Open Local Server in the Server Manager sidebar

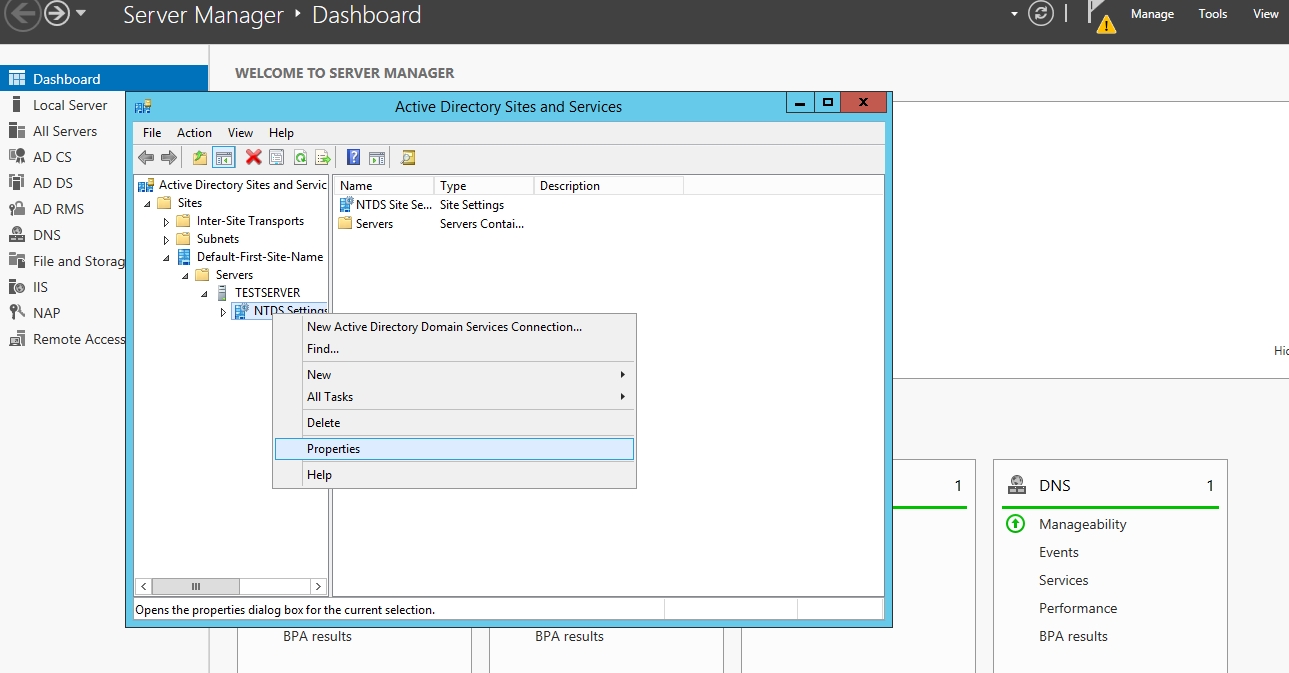(x=70, y=105)
